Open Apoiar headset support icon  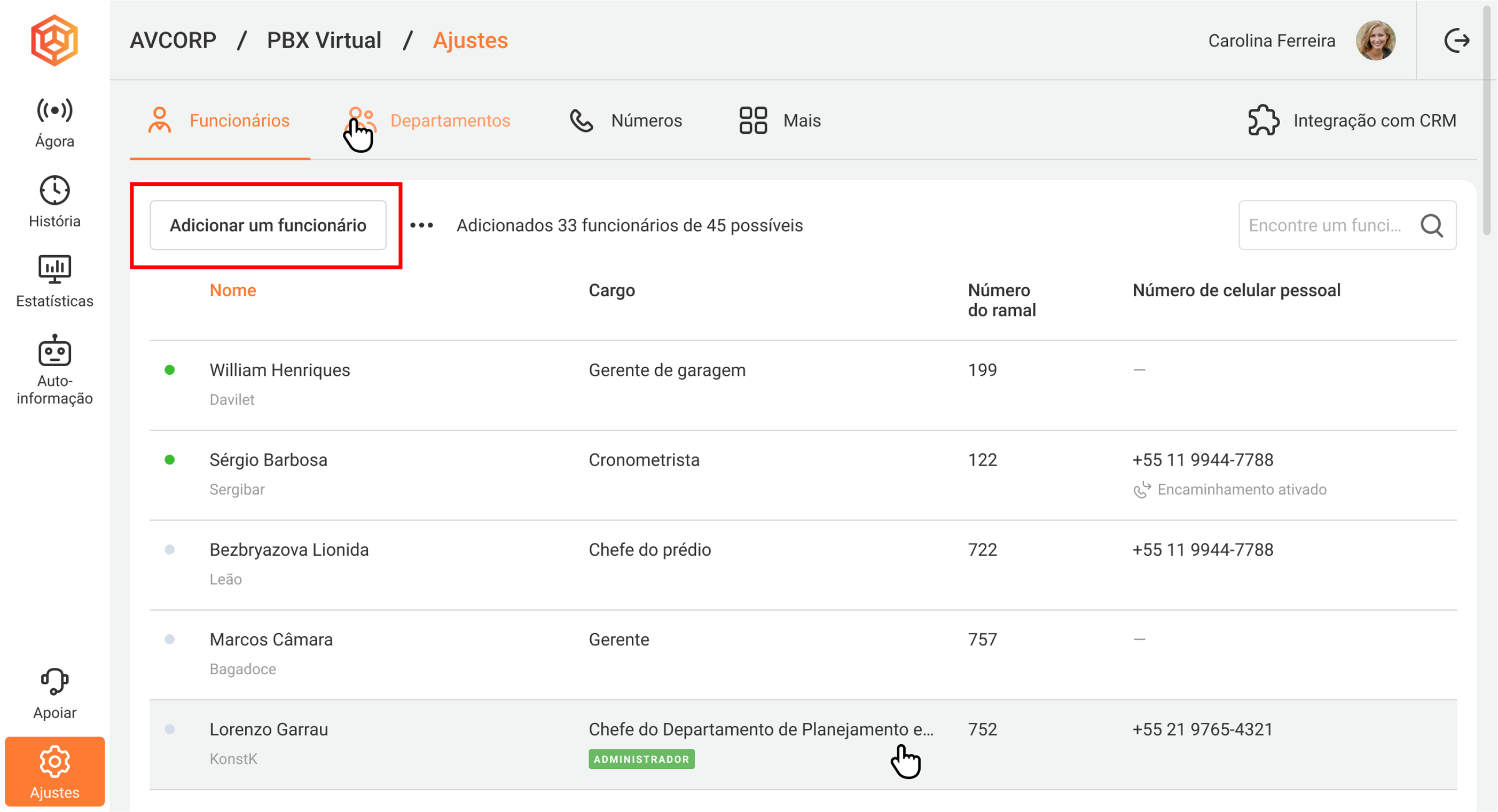click(x=54, y=681)
